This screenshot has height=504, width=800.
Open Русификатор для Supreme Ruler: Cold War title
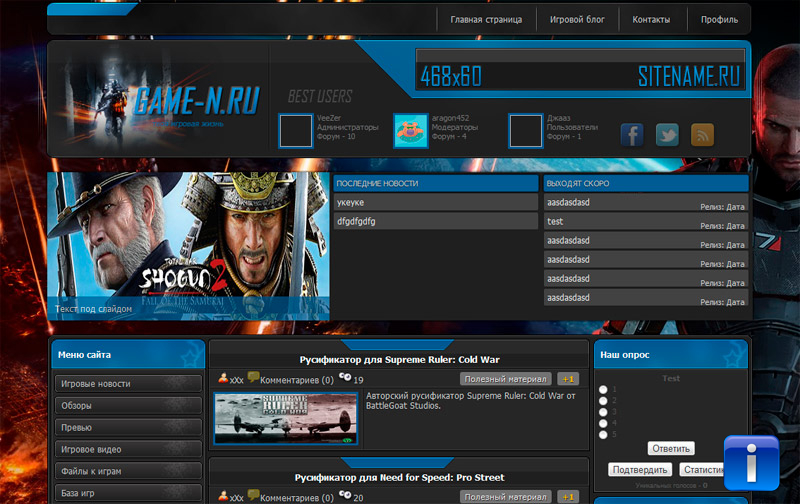click(399, 360)
